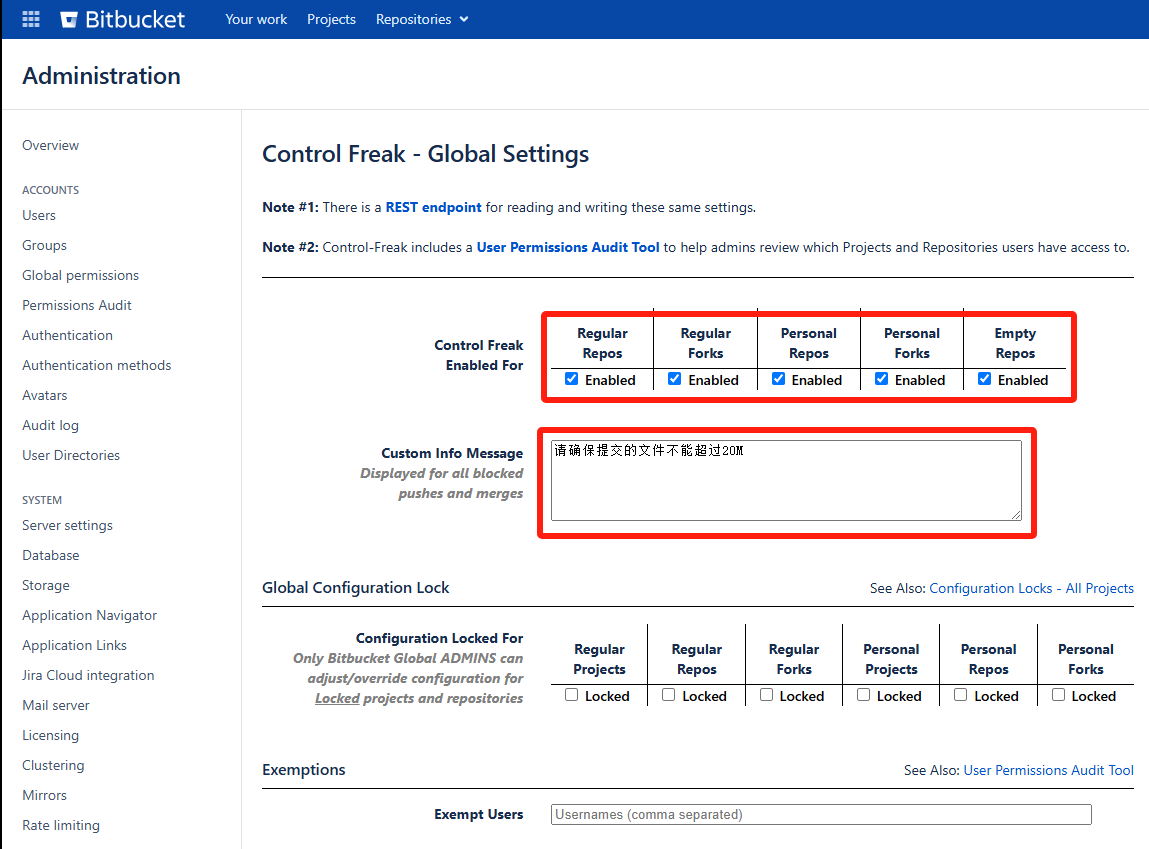Expand the Repositories dropdown arrow
Viewport: 1149px width, 849px height.
[x=464, y=20]
